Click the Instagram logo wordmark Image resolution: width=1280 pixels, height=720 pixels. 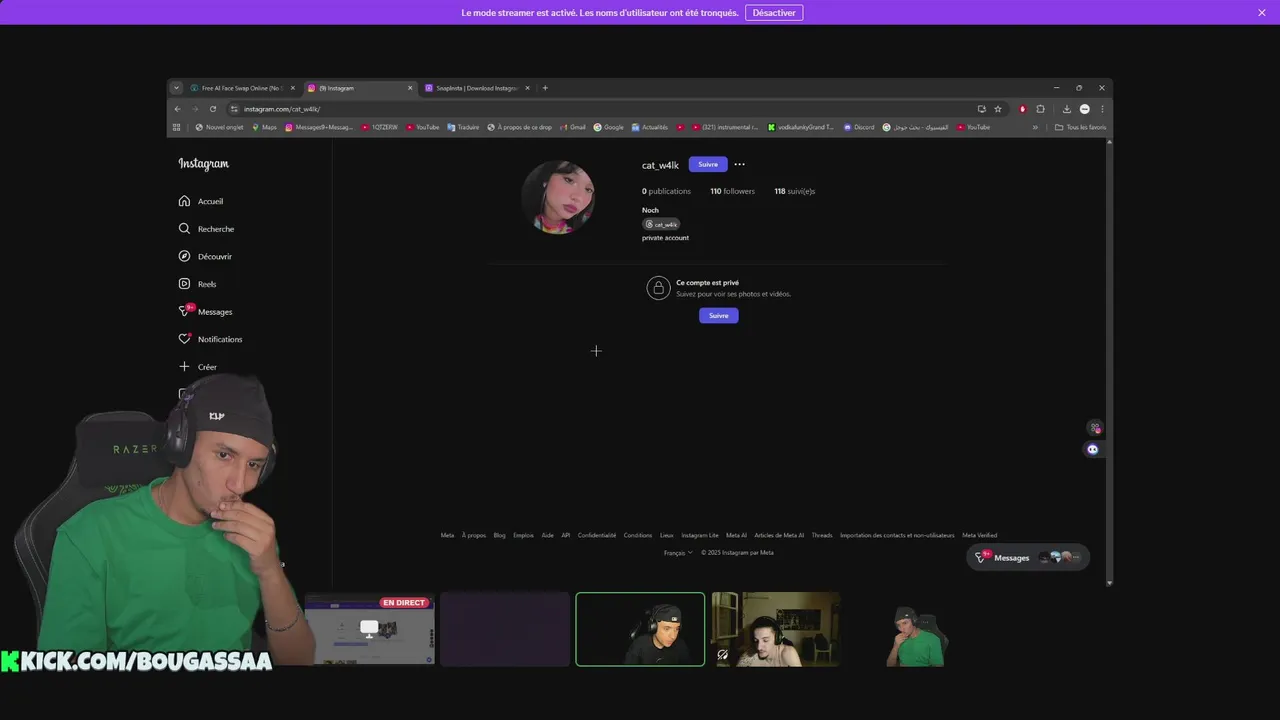click(204, 164)
